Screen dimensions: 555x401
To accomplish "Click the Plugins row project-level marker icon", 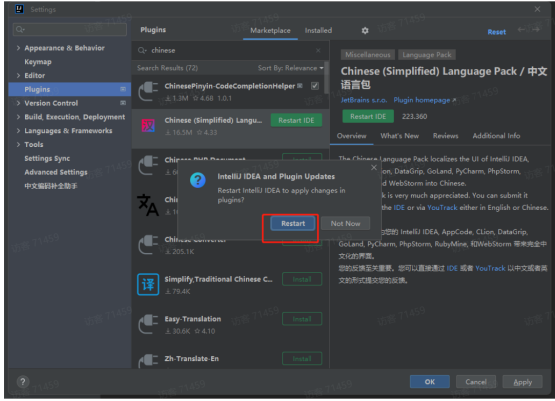I will coord(123,89).
